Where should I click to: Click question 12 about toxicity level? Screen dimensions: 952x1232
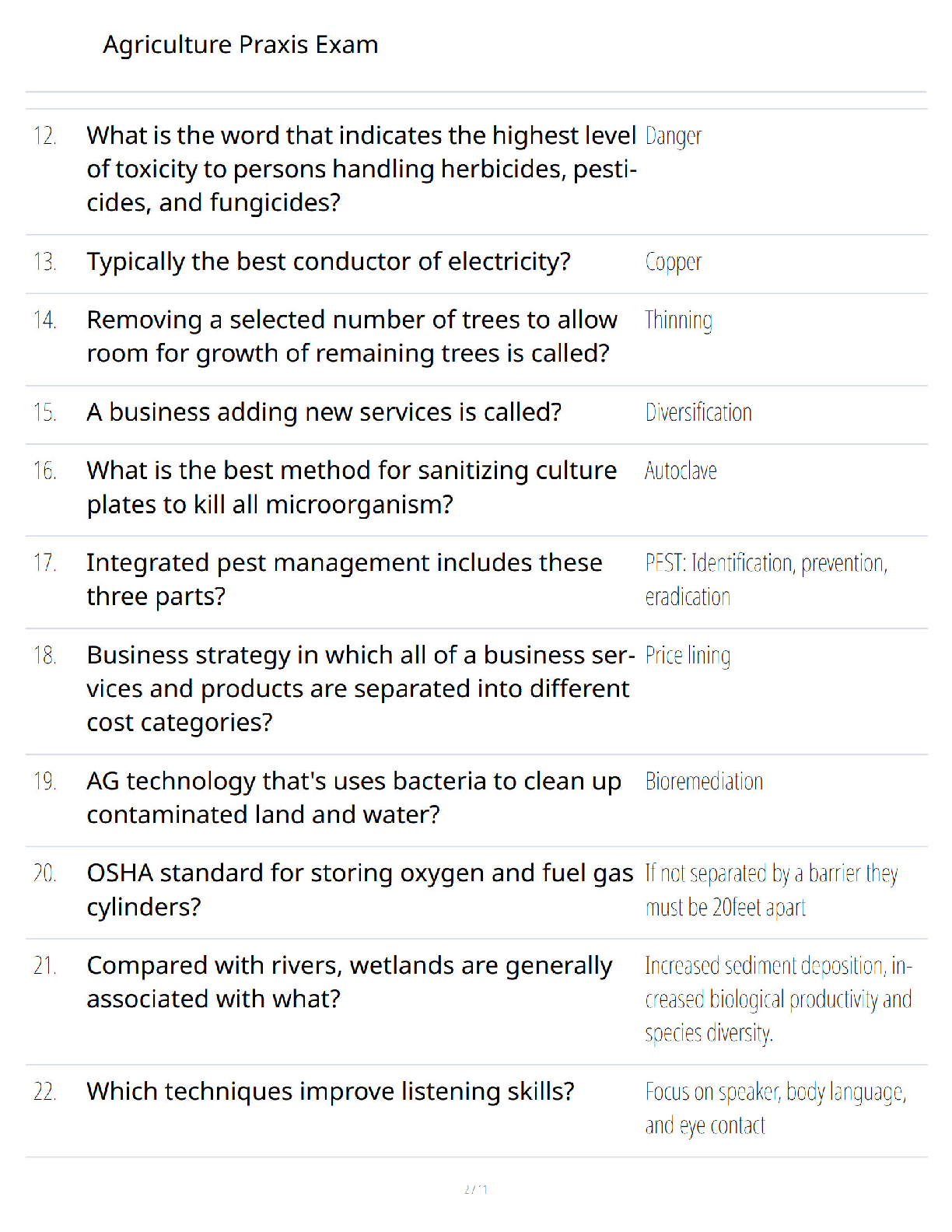click(x=362, y=169)
